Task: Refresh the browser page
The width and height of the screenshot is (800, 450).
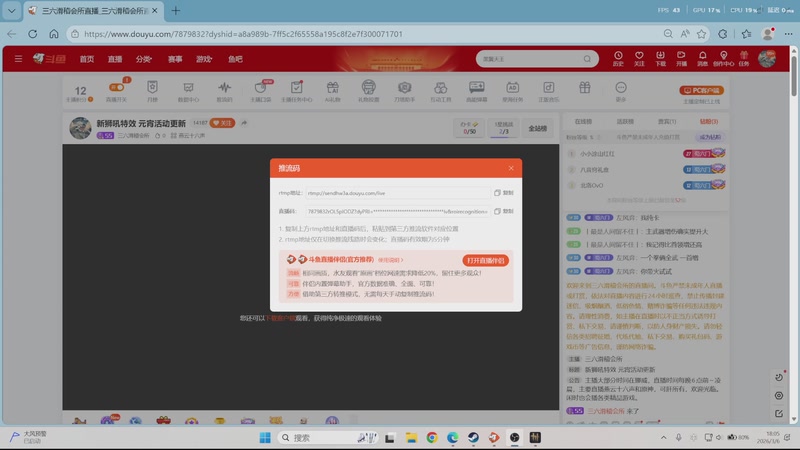Action: click(33, 34)
